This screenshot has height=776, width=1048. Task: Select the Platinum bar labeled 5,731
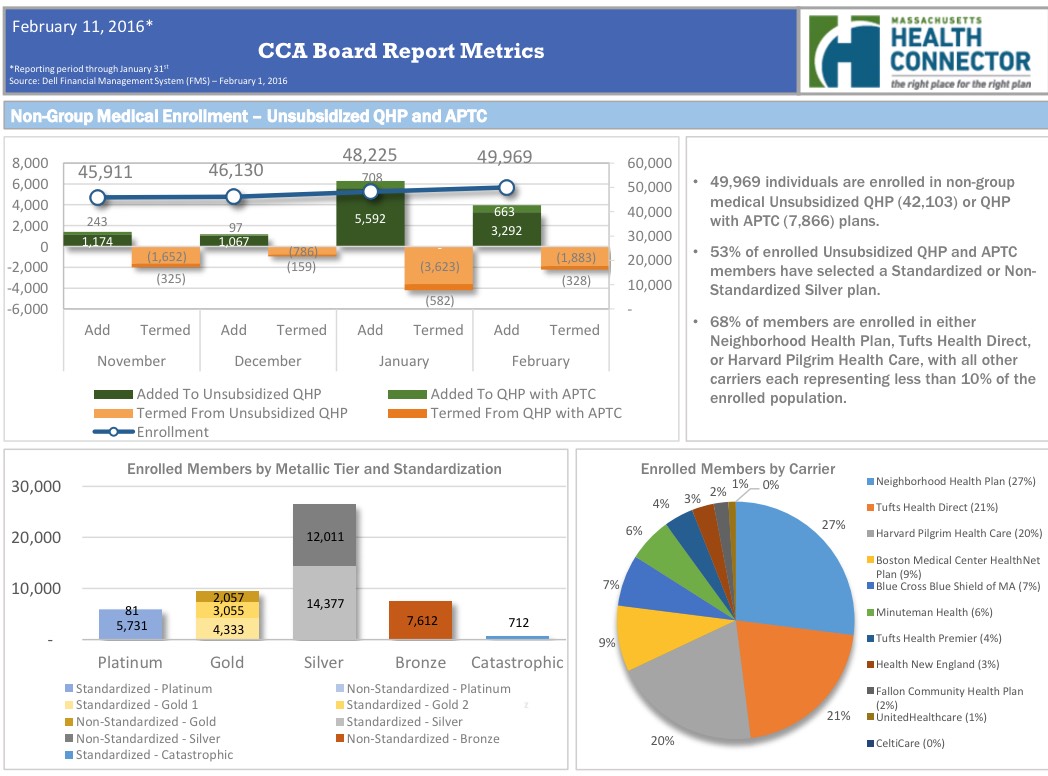point(130,627)
